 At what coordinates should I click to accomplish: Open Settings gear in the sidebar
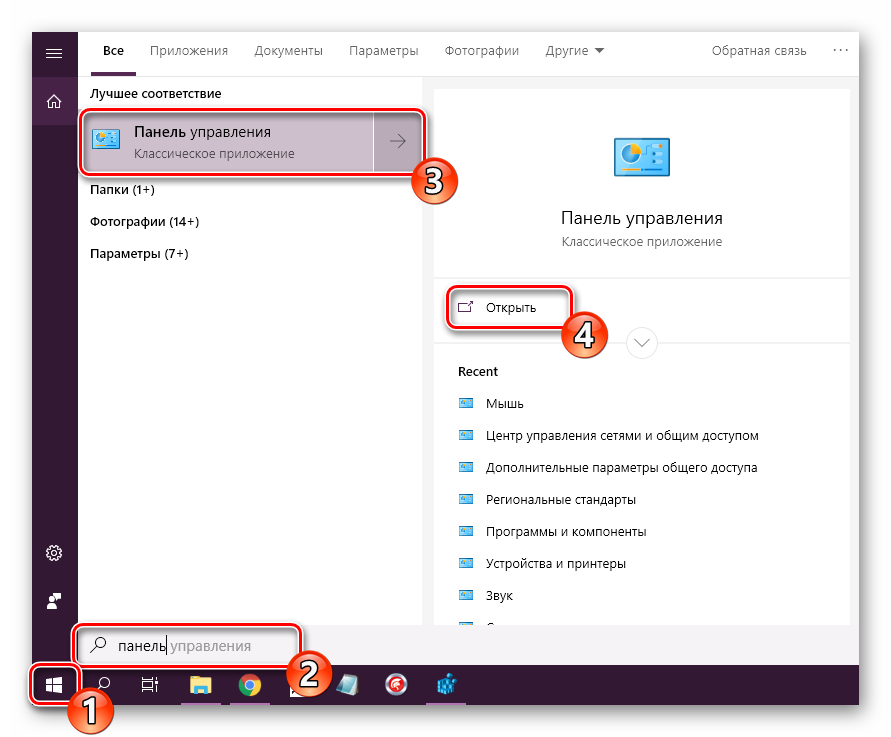54,553
